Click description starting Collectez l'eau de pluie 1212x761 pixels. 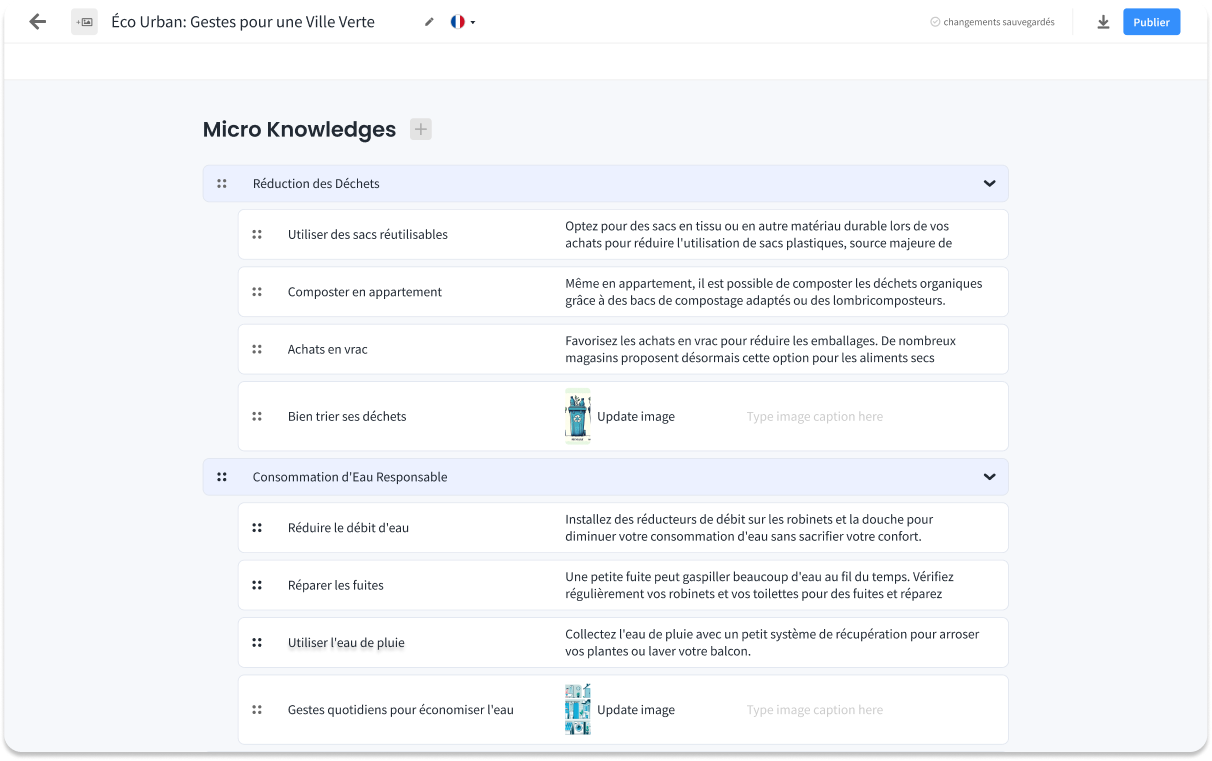[772, 643]
